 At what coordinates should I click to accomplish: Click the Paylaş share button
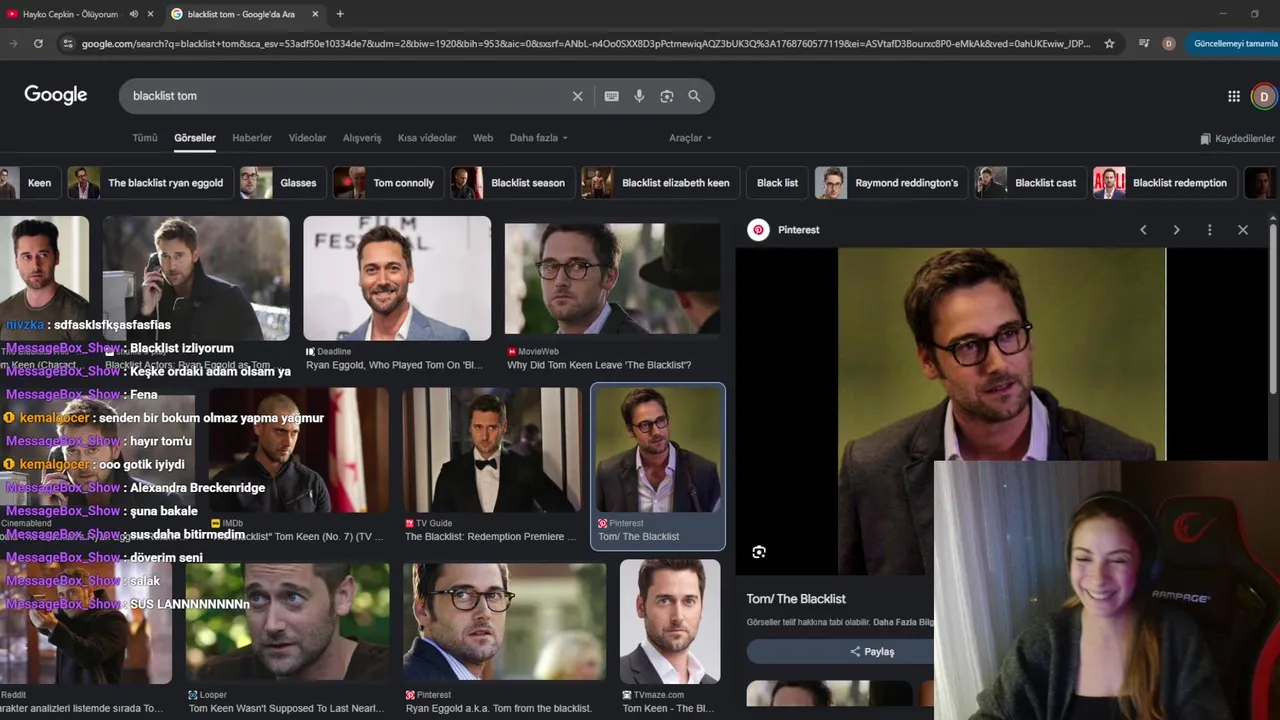(x=872, y=652)
